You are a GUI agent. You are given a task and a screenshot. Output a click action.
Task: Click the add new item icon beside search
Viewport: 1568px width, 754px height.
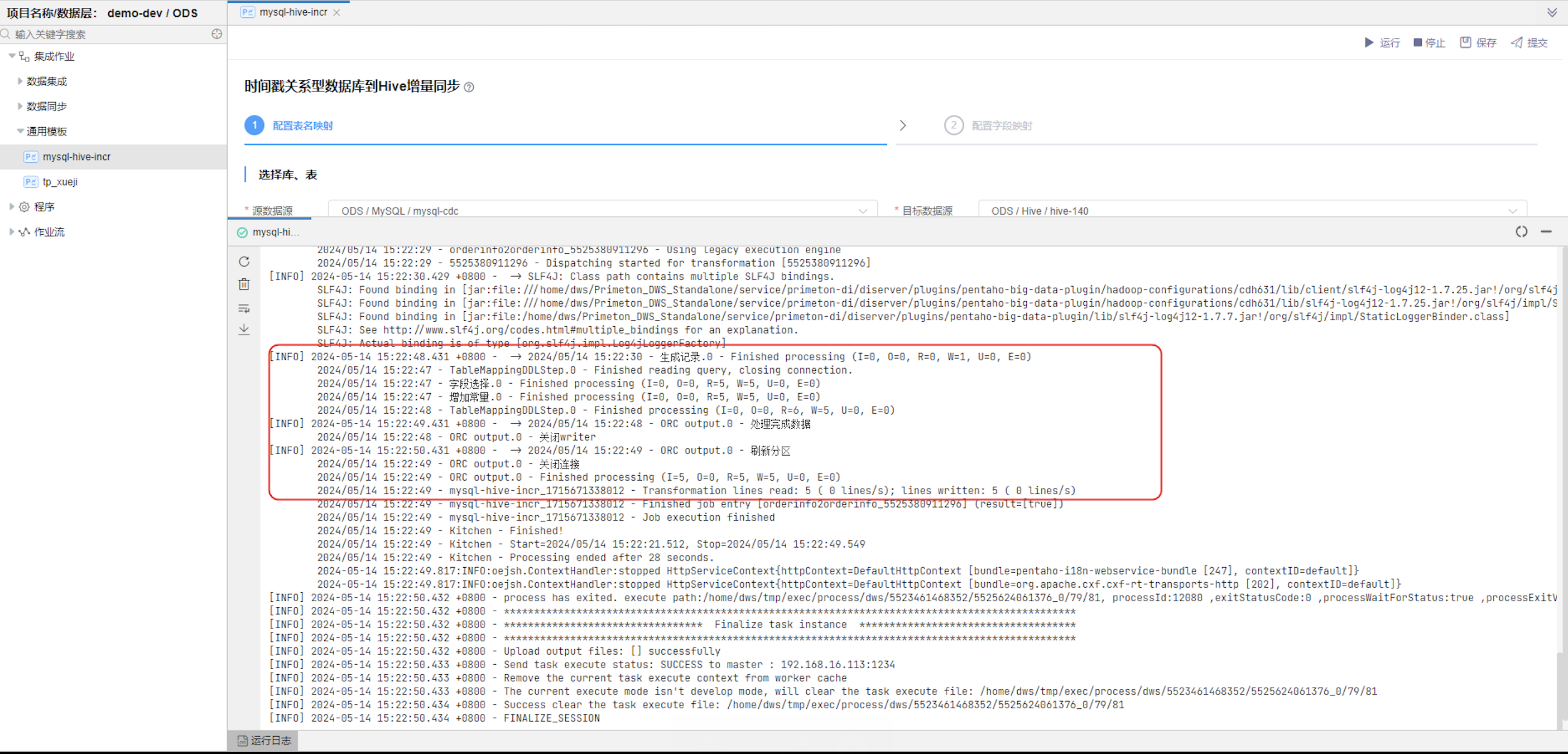pyautogui.click(x=217, y=34)
